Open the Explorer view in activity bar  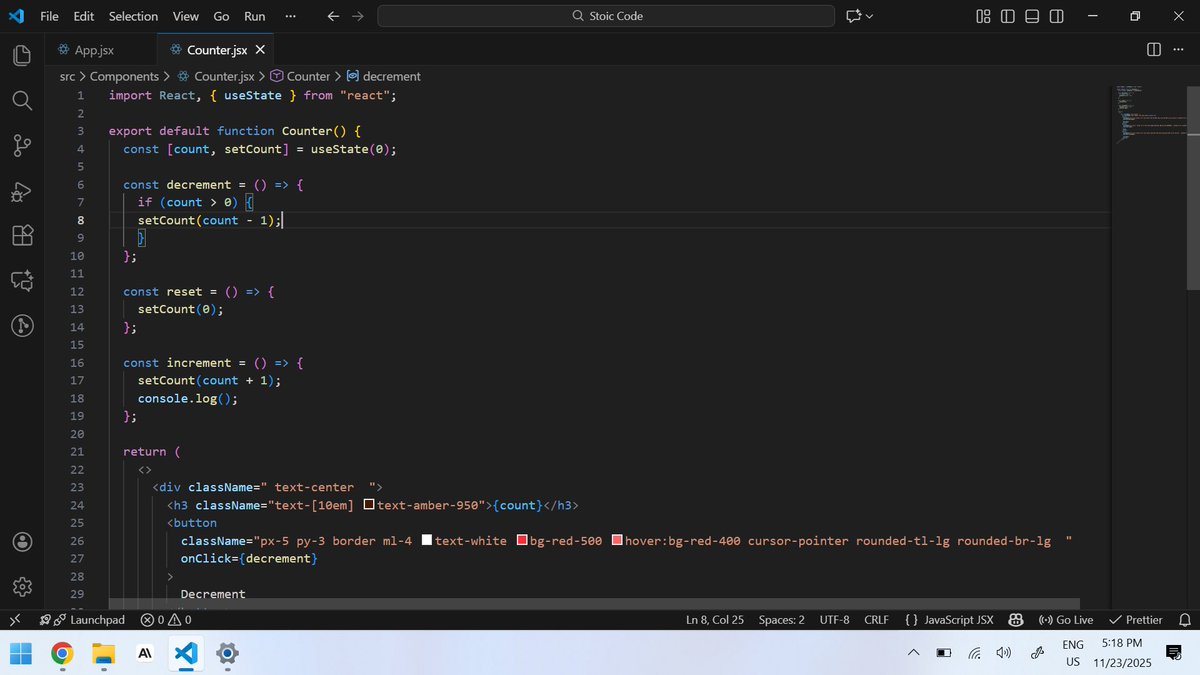coord(22,55)
